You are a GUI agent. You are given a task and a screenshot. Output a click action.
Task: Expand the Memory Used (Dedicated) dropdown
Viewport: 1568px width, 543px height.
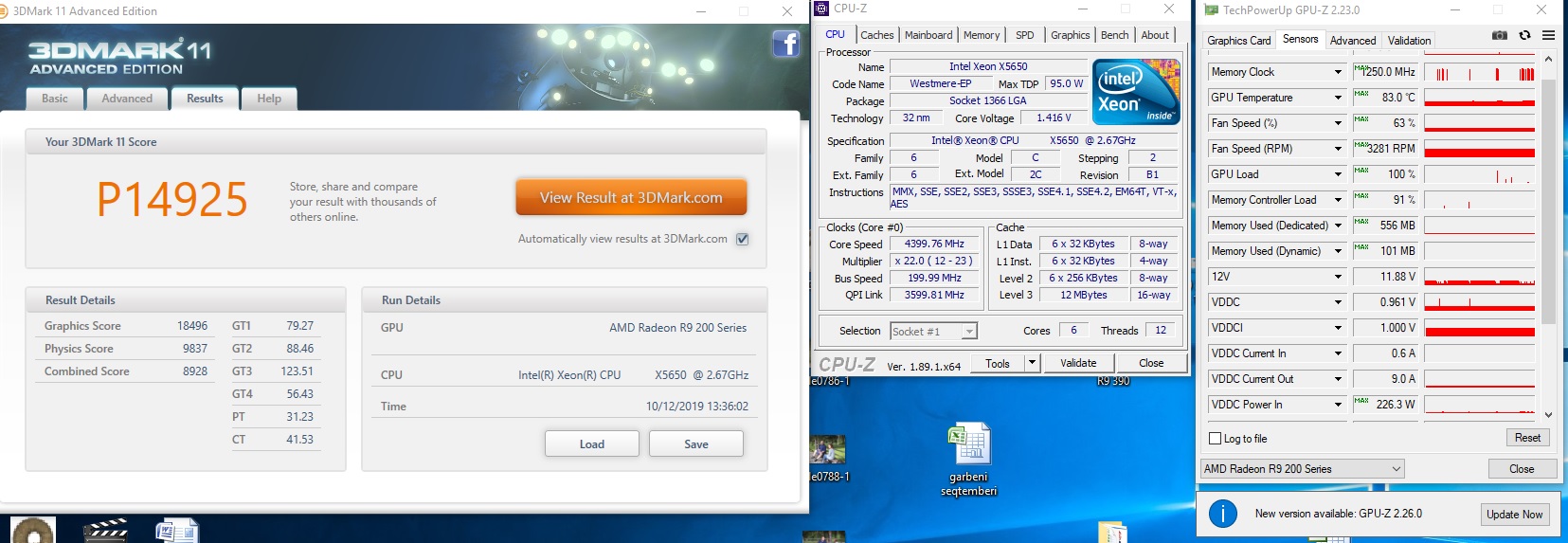[x=1338, y=226]
